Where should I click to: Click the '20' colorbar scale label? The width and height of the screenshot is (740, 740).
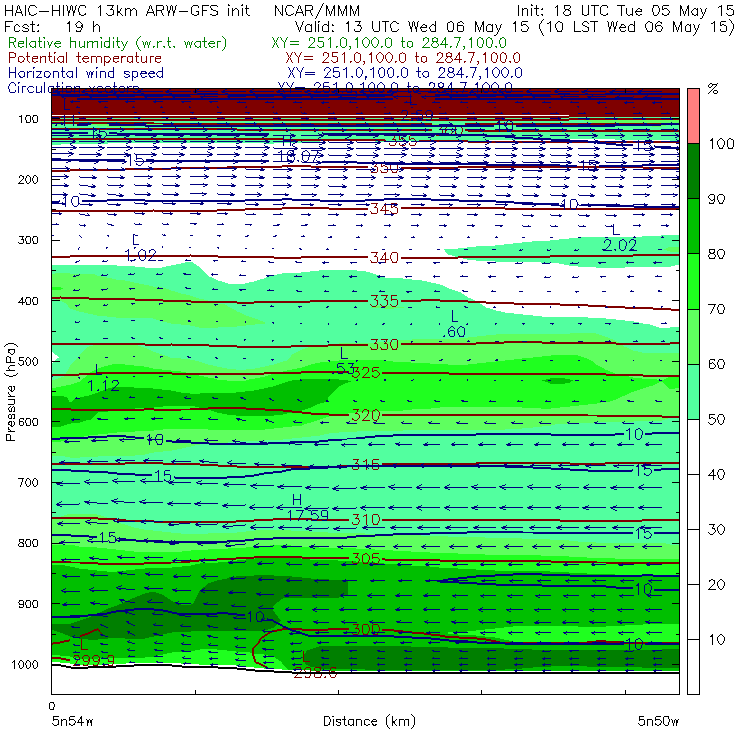717,585
